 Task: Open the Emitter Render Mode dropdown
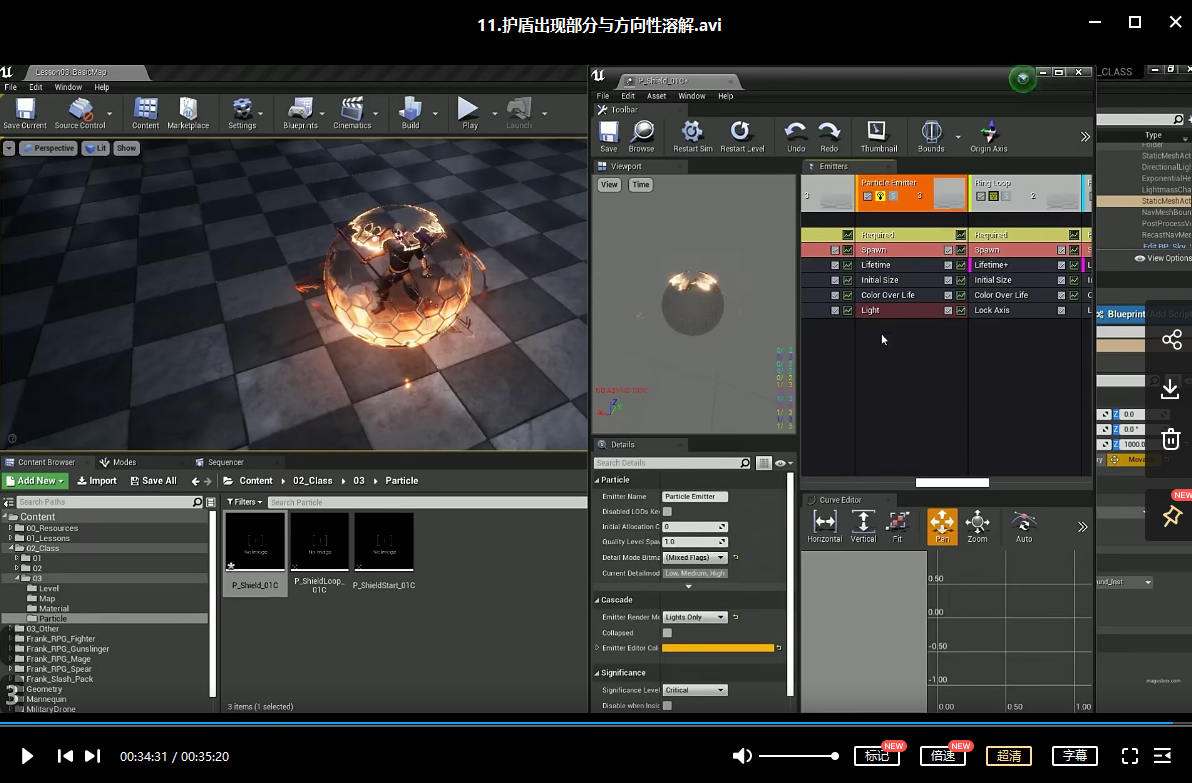click(694, 618)
